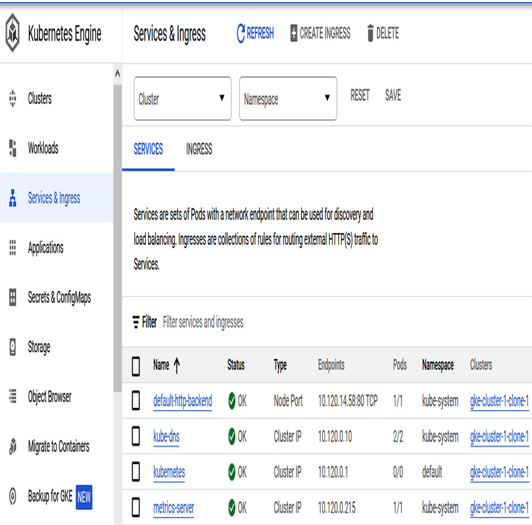The height and width of the screenshot is (525, 532).
Task: Click the CREATE INGRESS button label
Action: coord(325,33)
